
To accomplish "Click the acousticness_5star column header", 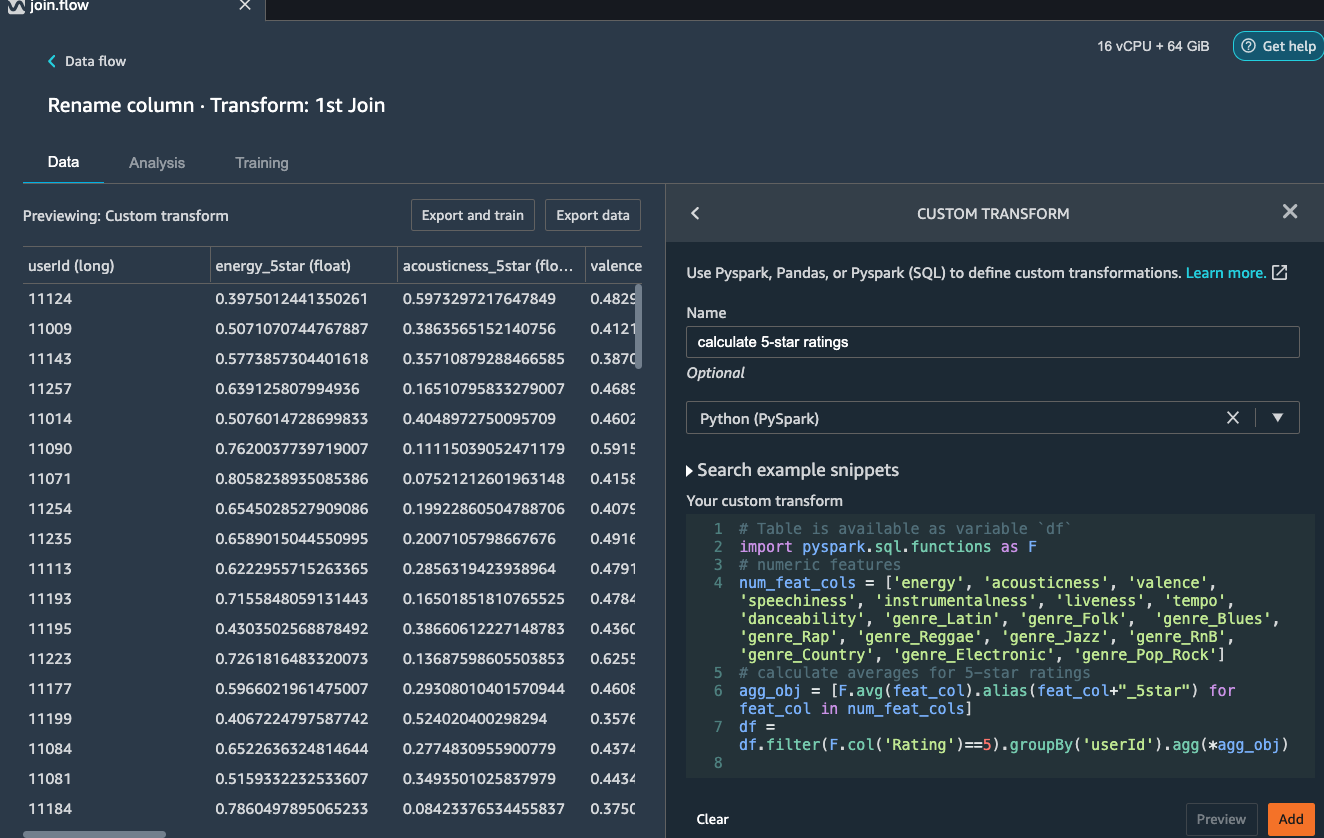I will [491, 266].
